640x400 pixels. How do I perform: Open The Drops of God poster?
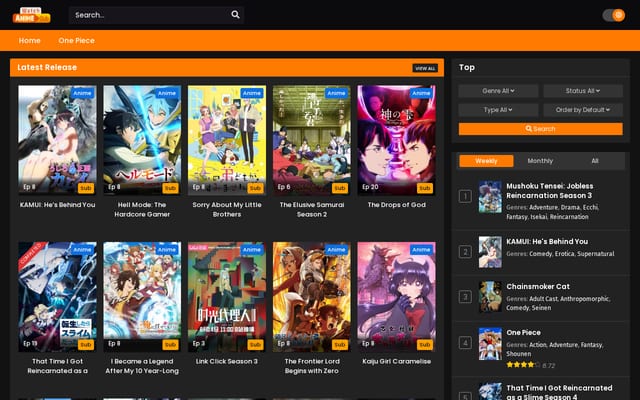396,140
